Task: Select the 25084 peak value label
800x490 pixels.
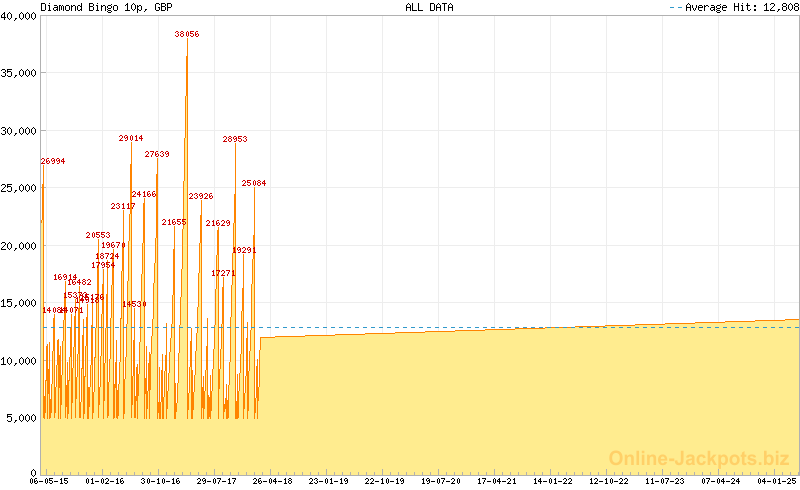Action: click(x=254, y=183)
